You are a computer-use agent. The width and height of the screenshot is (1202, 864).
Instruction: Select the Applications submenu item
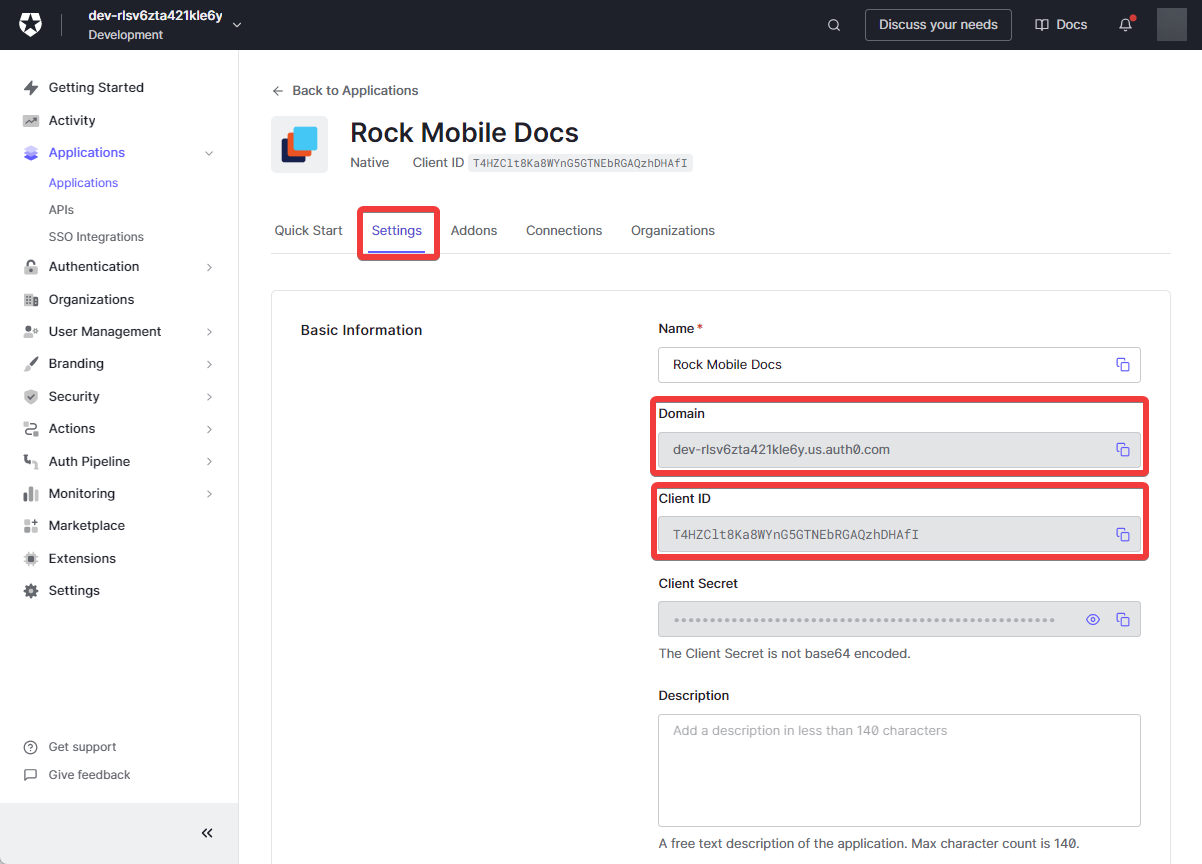(x=83, y=183)
